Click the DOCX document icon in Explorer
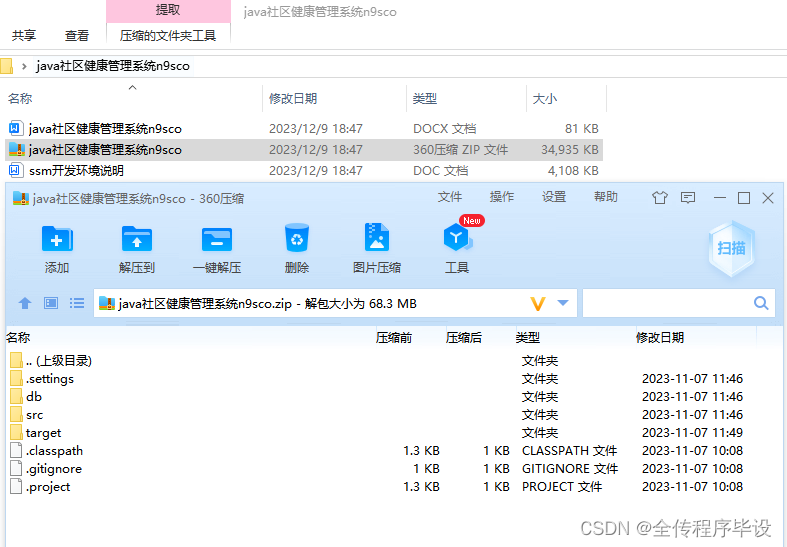This screenshot has width=787, height=547. tap(15, 128)
